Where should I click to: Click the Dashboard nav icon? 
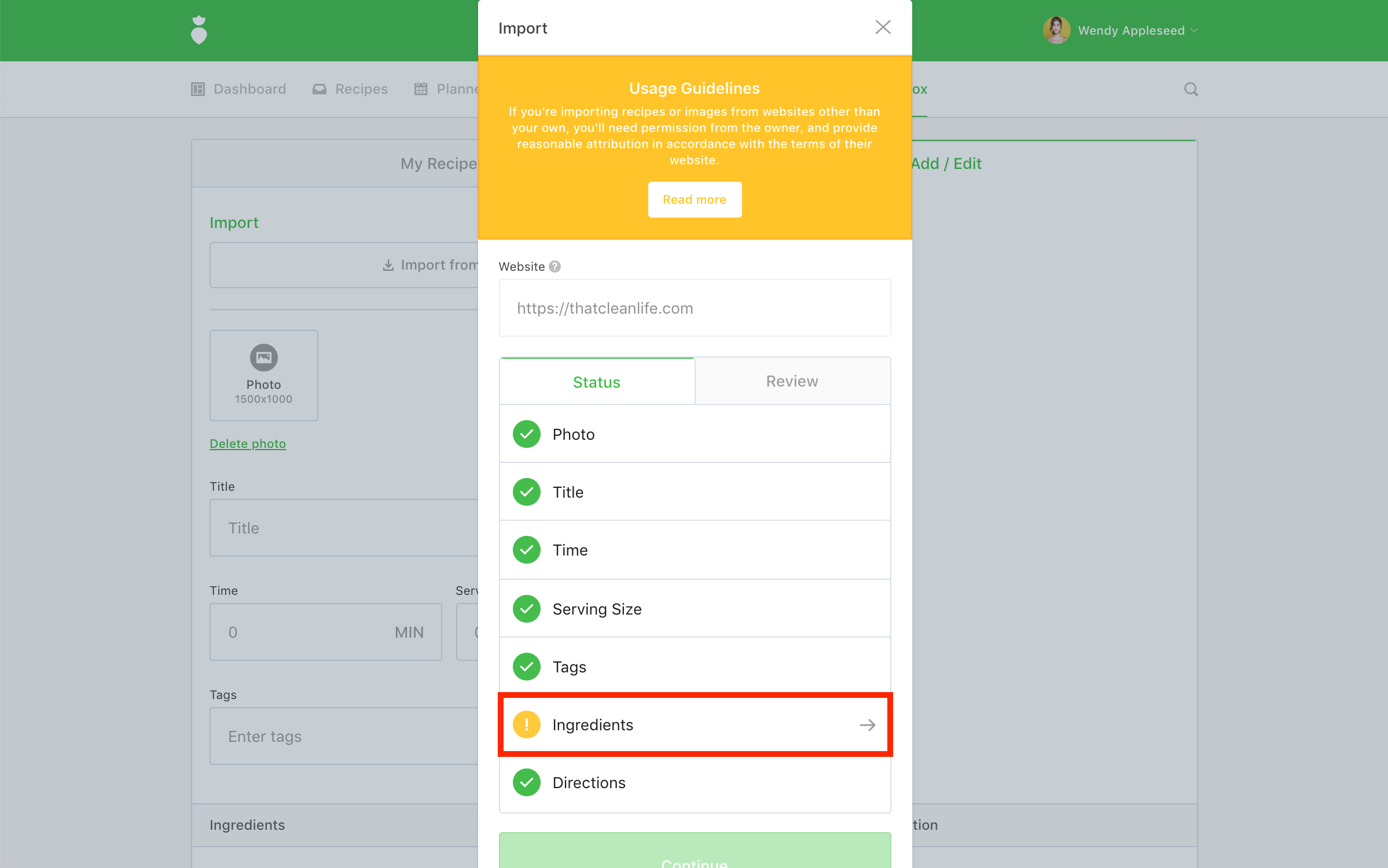[x=198, y=89]
